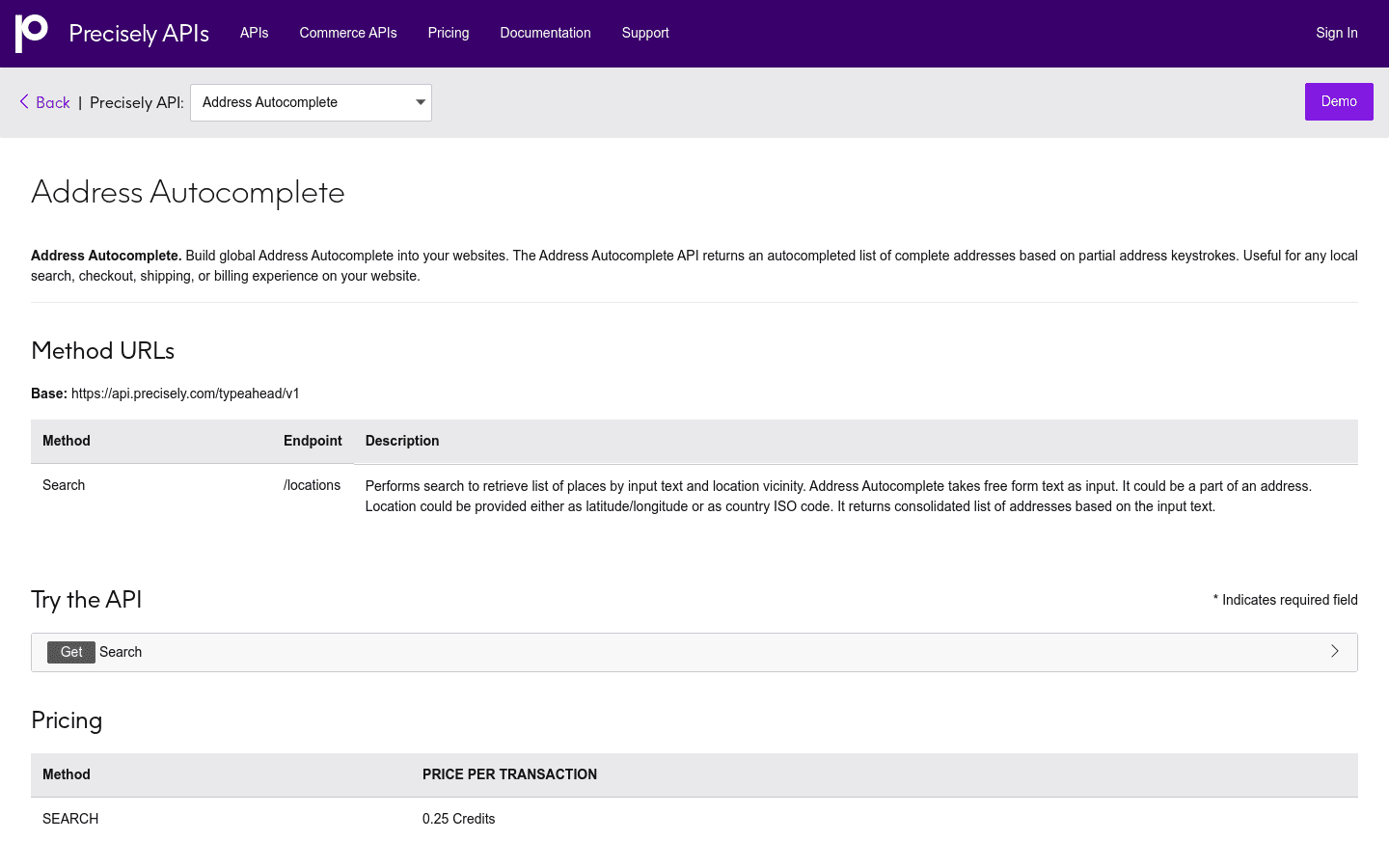Click SEARCH in Pricing table
1389x868 pixels.
pos(70,819)
